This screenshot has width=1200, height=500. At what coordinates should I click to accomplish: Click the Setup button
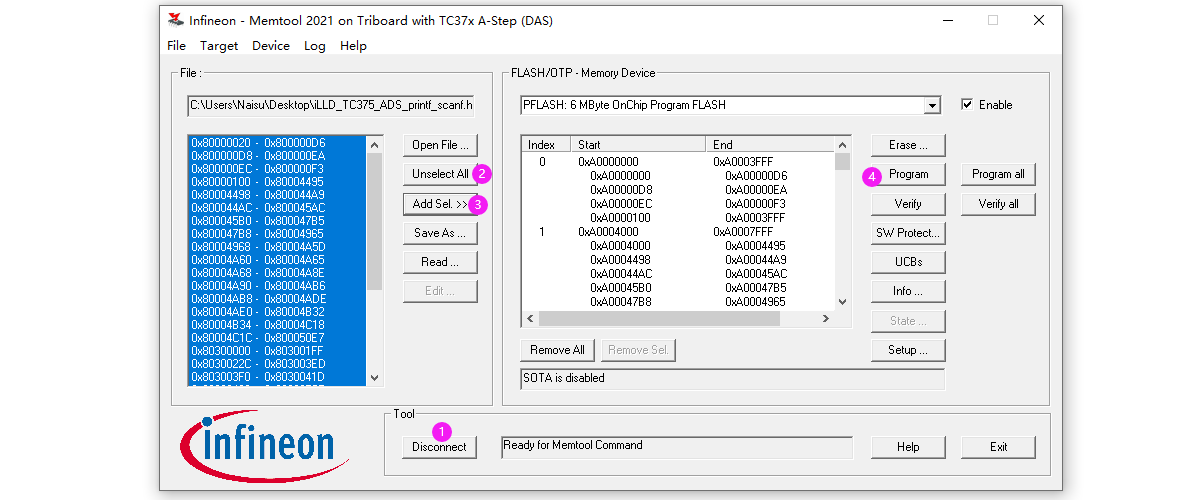pyautogui.click(x=908, y=350)
